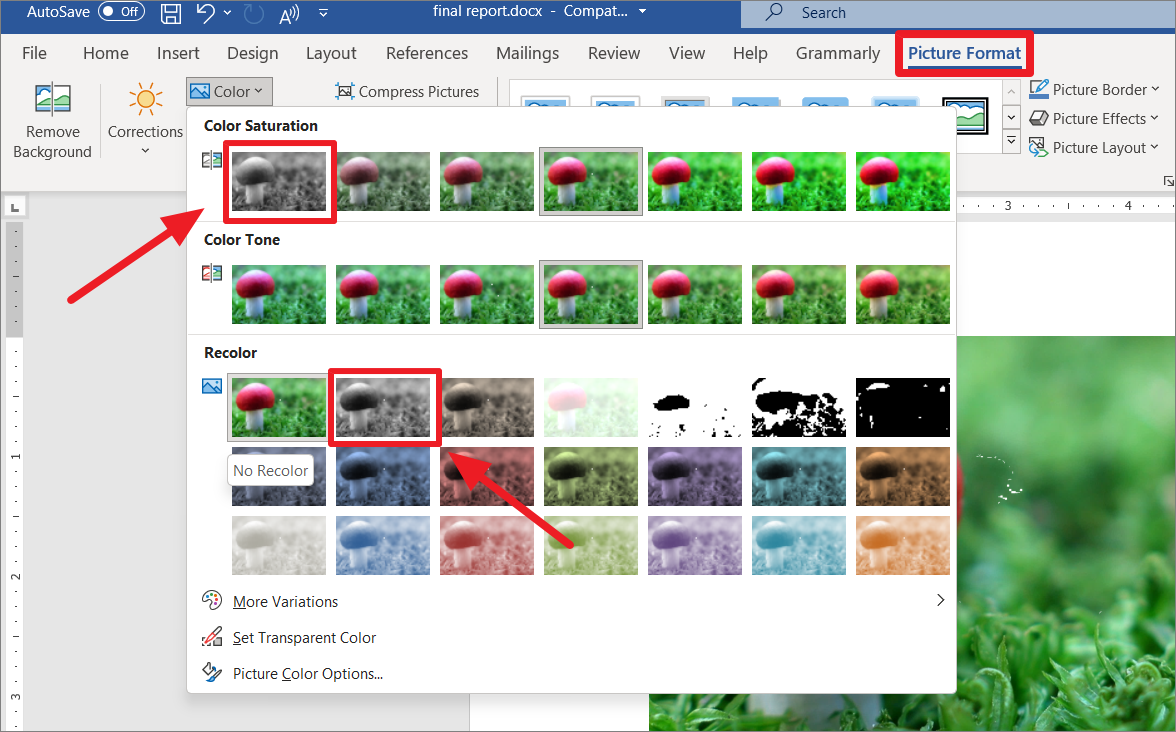Choose the 0% saturation grayscale mushroom thumbnail
The image size is (1176, 732).
[x=279, y=182]
